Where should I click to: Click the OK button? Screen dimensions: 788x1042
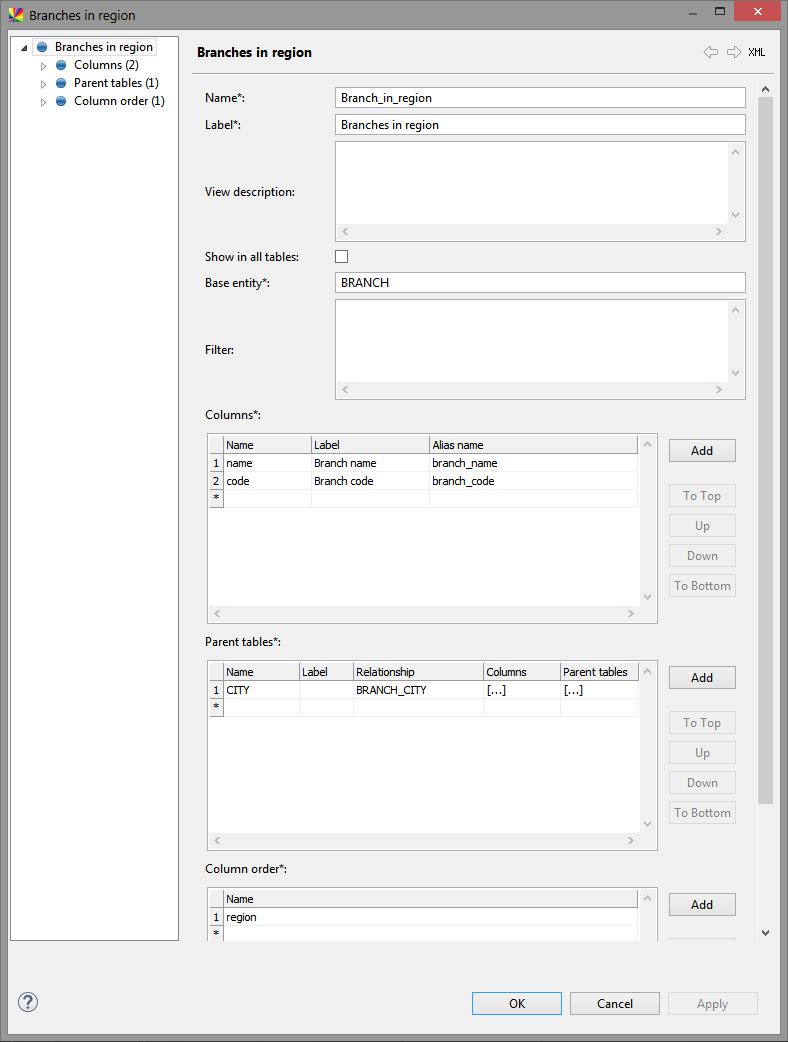(x=516, y=1003)
